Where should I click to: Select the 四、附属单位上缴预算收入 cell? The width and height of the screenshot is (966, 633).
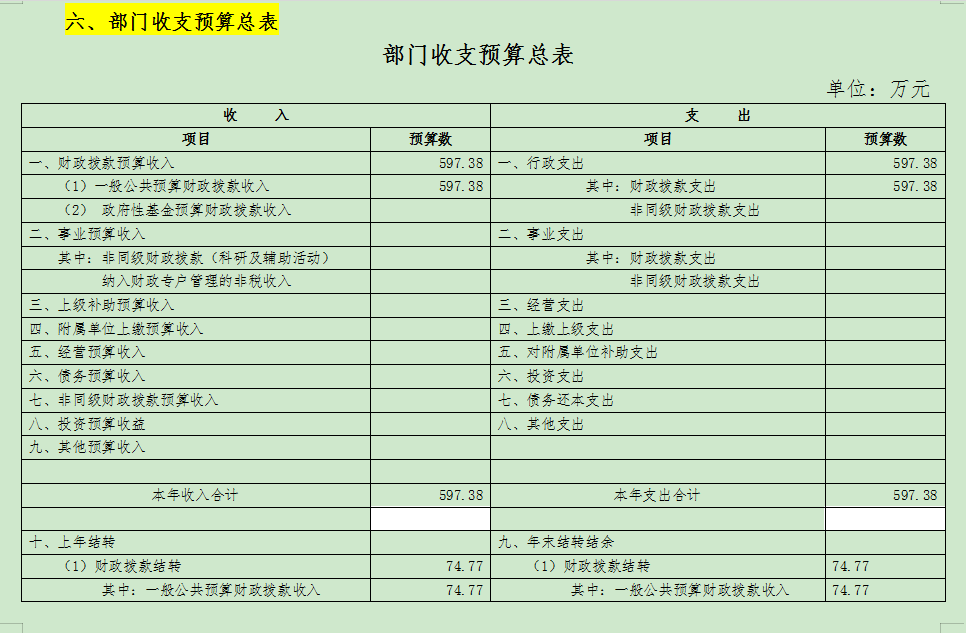point(116,329)
